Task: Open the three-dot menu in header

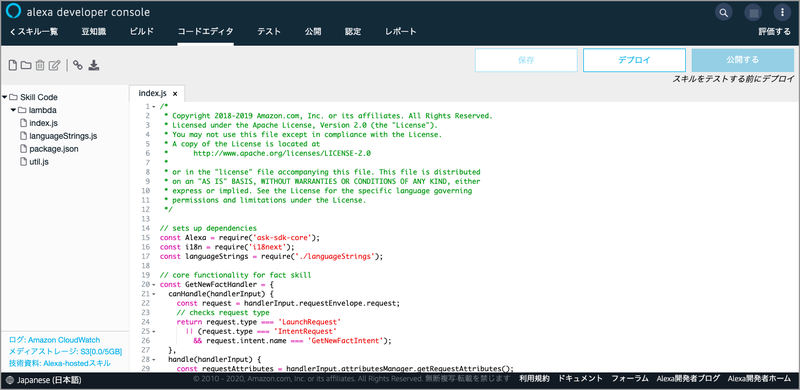Action: click(x=782, y=12)
